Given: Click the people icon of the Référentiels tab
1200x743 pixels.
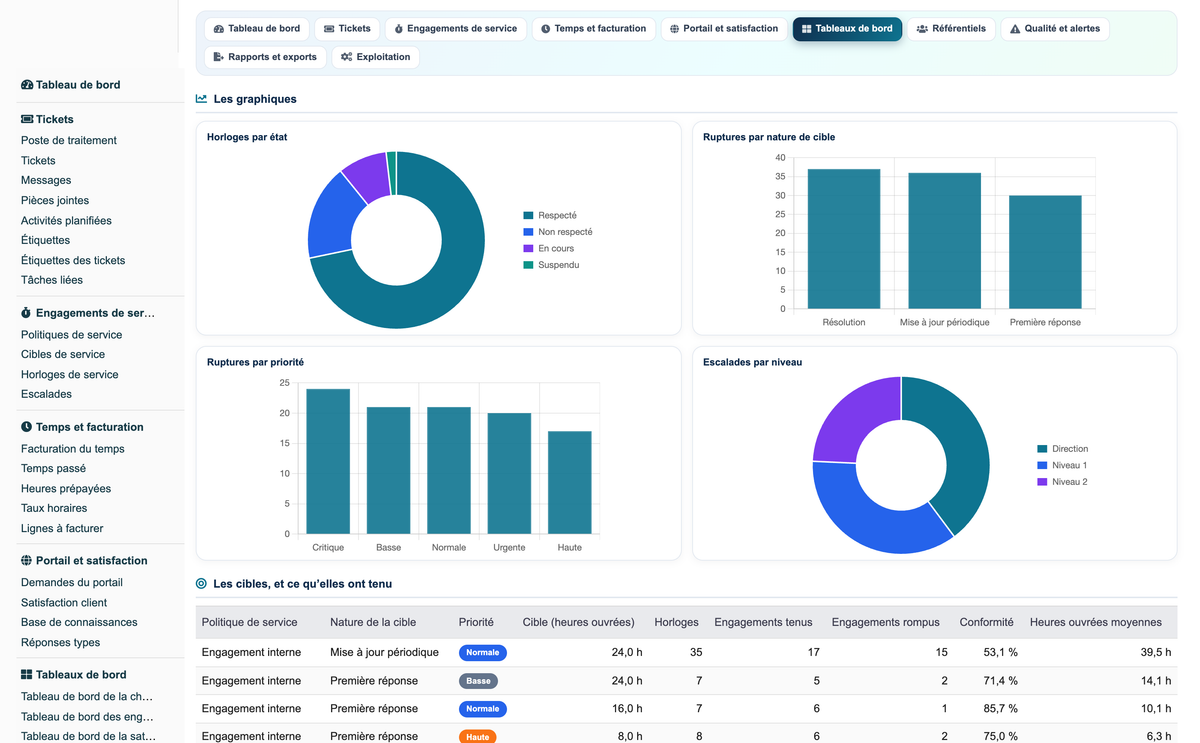Looking at the screenshot, I should (922, 29).
